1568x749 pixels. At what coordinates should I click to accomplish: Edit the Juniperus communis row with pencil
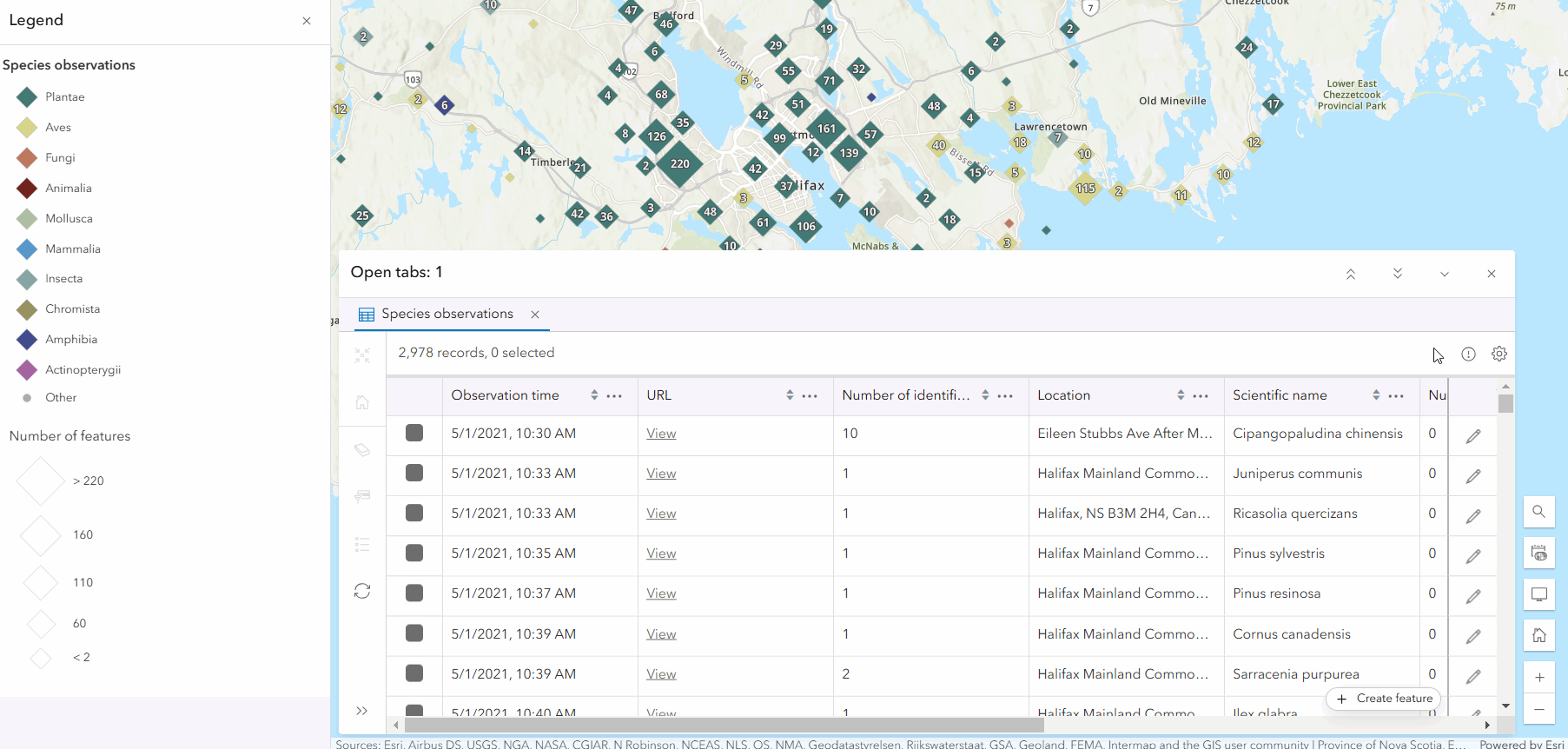click(x=1473, y=476)
